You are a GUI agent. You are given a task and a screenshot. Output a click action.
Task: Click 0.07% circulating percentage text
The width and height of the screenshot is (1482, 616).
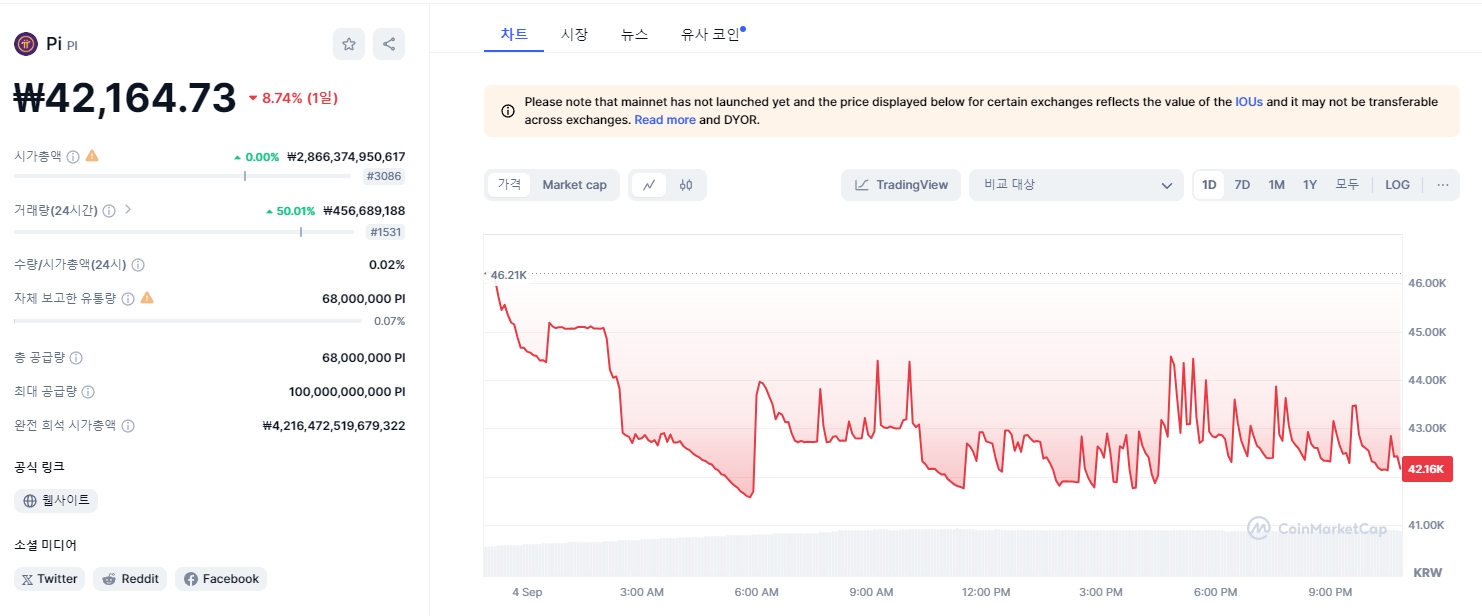click(389, 321)
